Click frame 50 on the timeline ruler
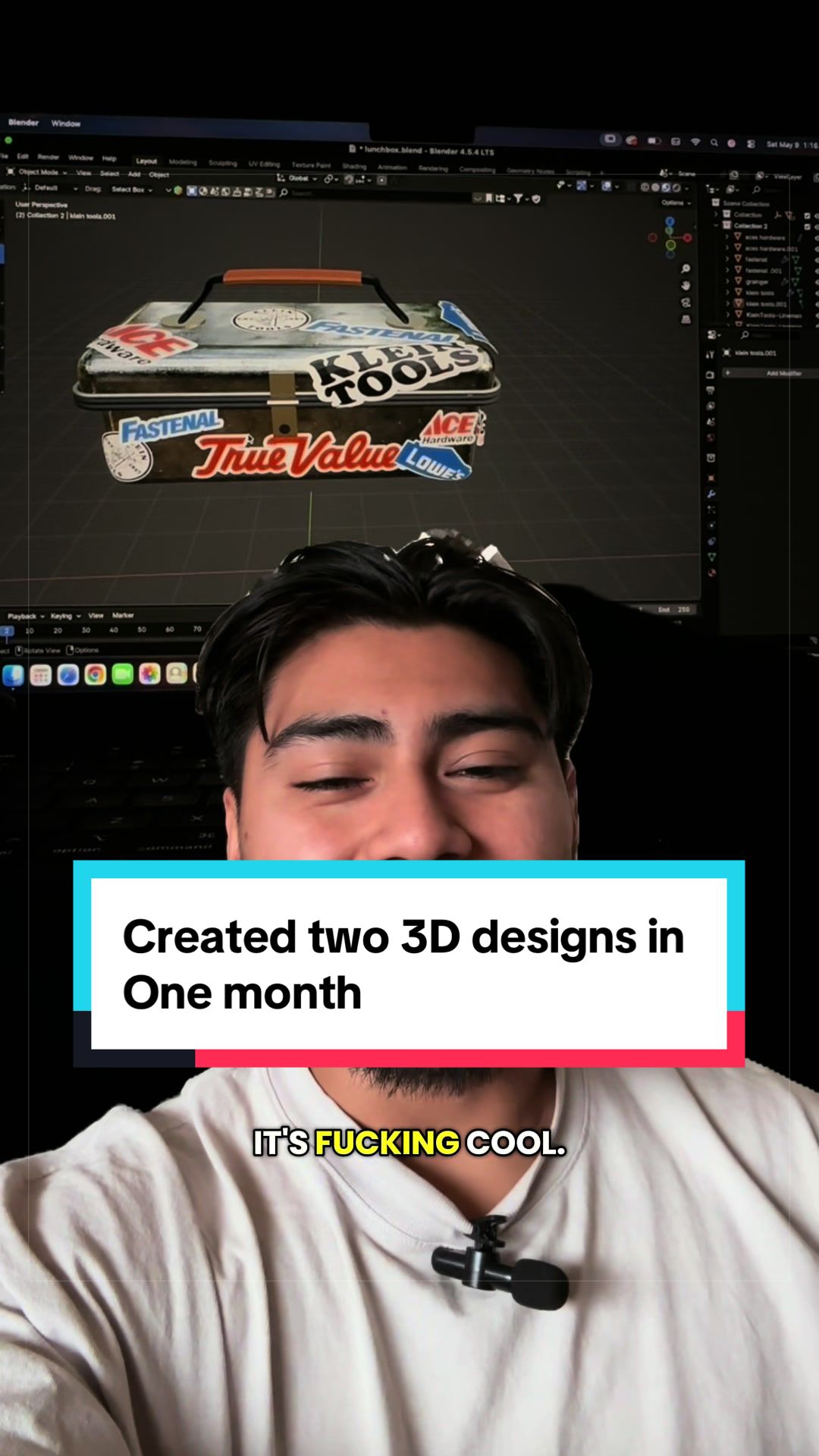The image size is (819, 1456). click(x=142, y=629)
